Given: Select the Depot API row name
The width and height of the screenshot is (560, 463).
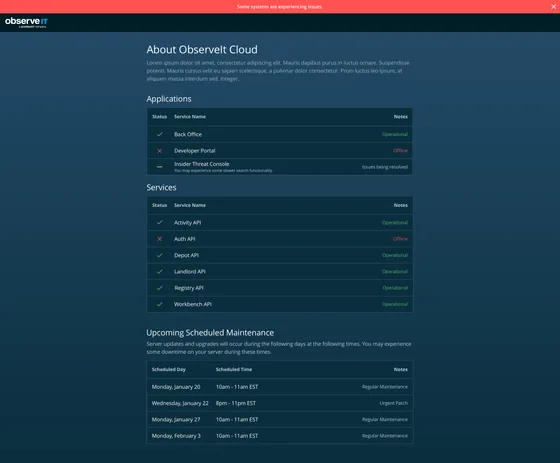Looking at the screenshot, I should (x=186, y=255).
